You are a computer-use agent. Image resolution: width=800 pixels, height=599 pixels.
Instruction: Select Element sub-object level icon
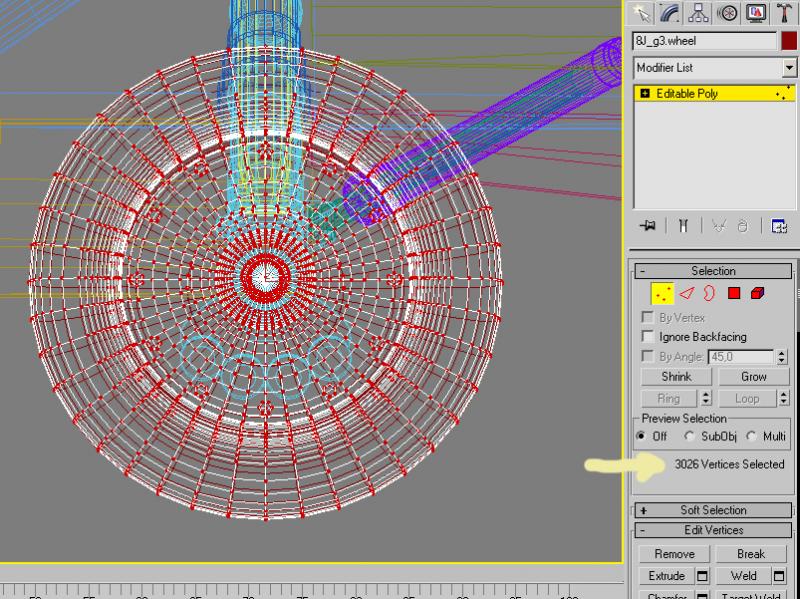(x=757, y=293)
